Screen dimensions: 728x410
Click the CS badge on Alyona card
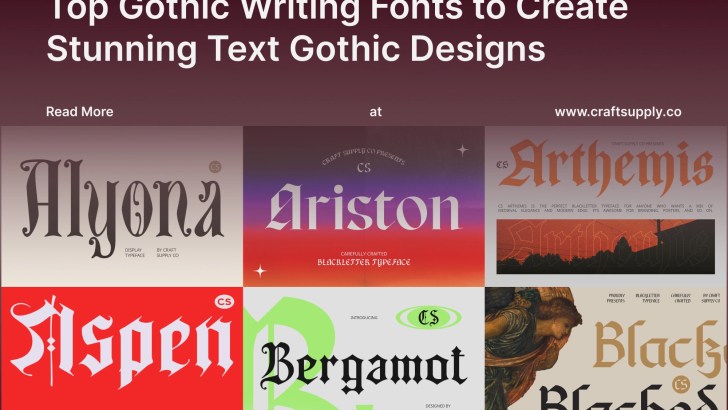[x=215, y=166]
